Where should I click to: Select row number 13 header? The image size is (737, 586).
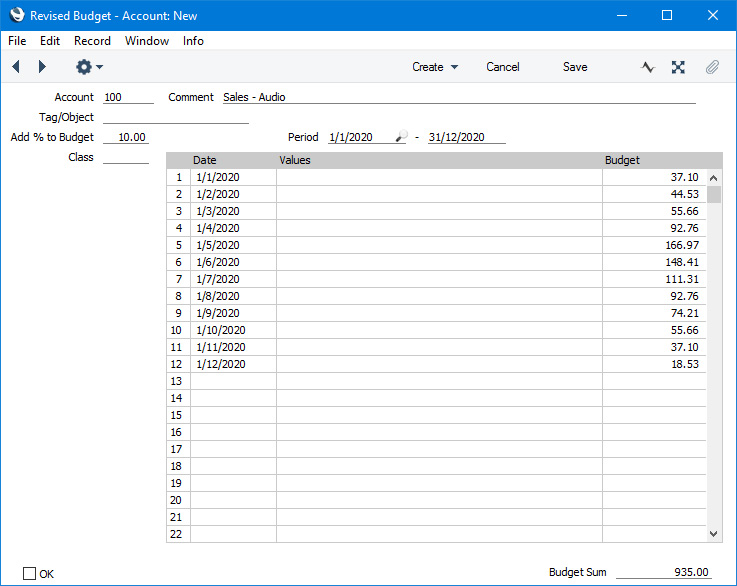179,381
